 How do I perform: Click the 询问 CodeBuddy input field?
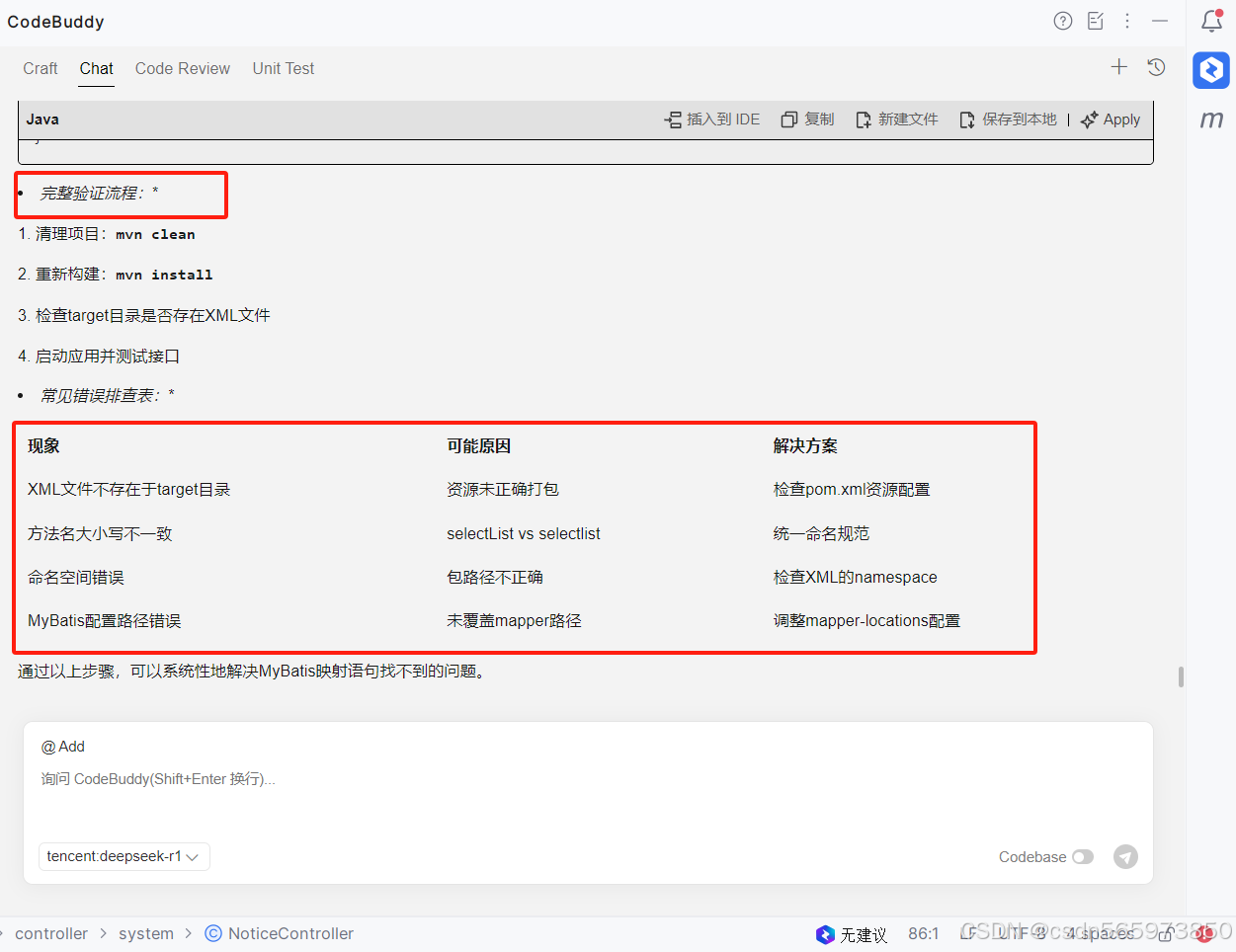tap(588, 779)
